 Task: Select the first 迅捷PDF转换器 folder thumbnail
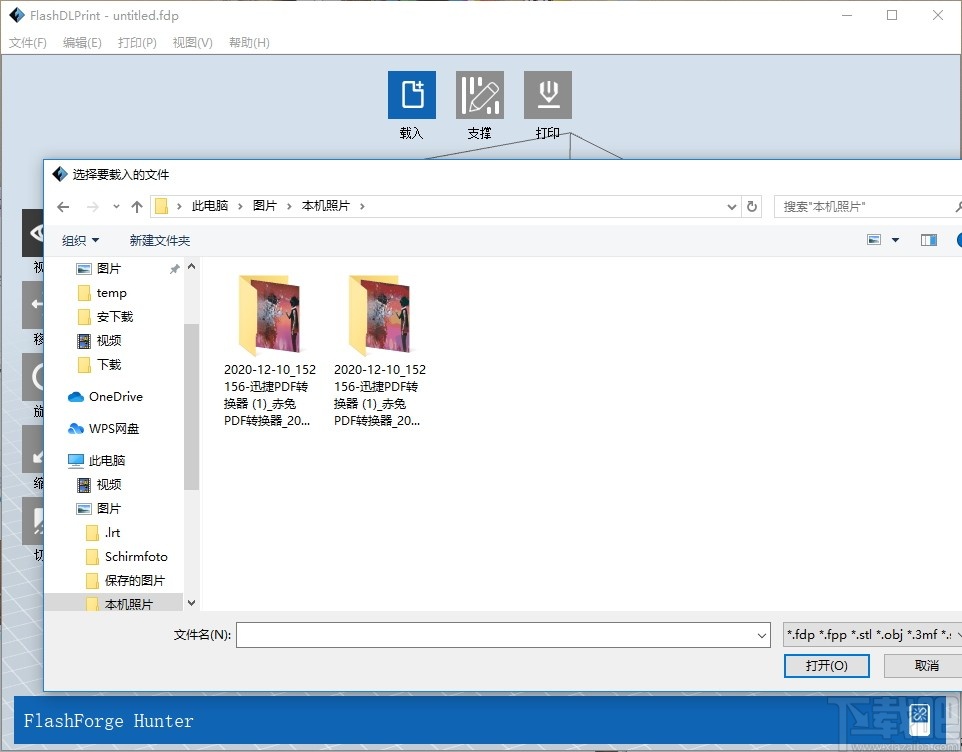pos(269,315)
